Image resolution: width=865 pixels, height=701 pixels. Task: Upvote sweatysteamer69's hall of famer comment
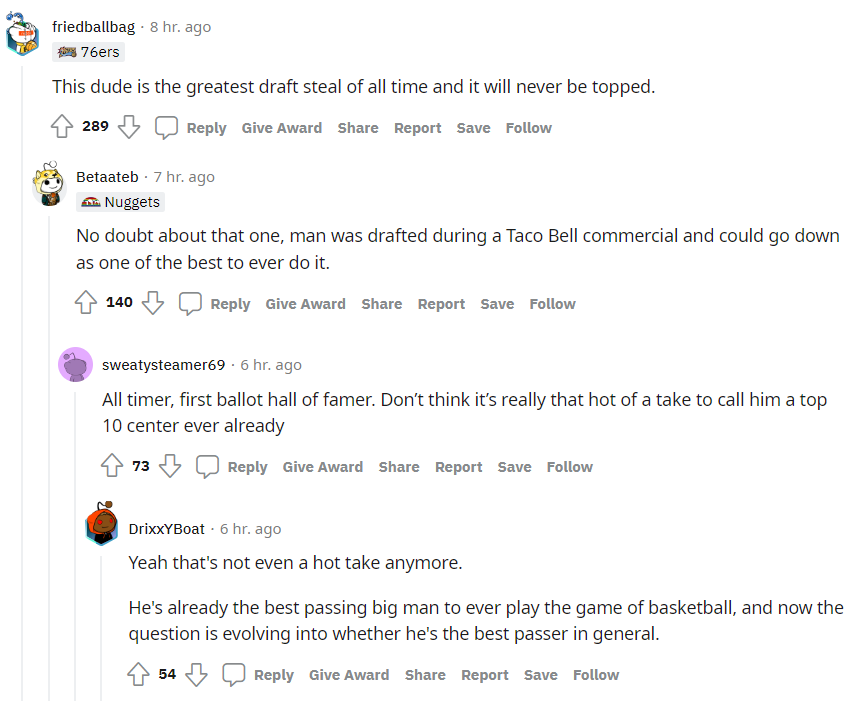pyautogui.click(x=112, y=467)
